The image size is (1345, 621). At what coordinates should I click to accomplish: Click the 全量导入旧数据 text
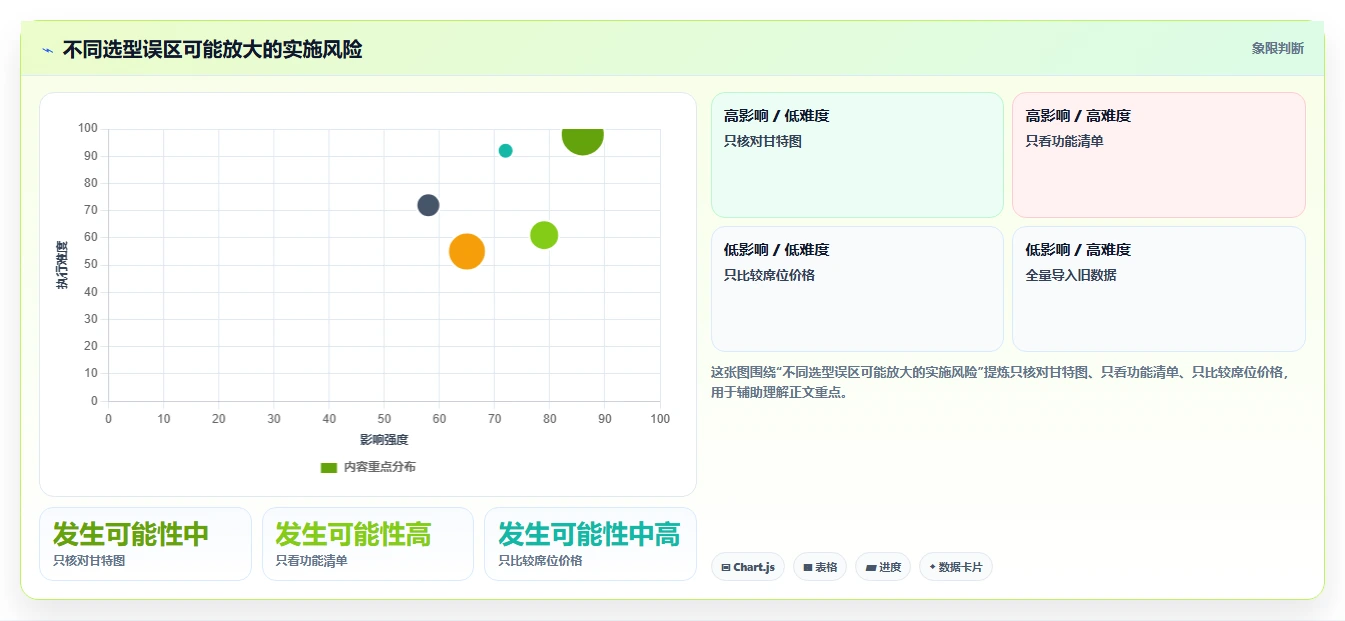pos(1071,275)
